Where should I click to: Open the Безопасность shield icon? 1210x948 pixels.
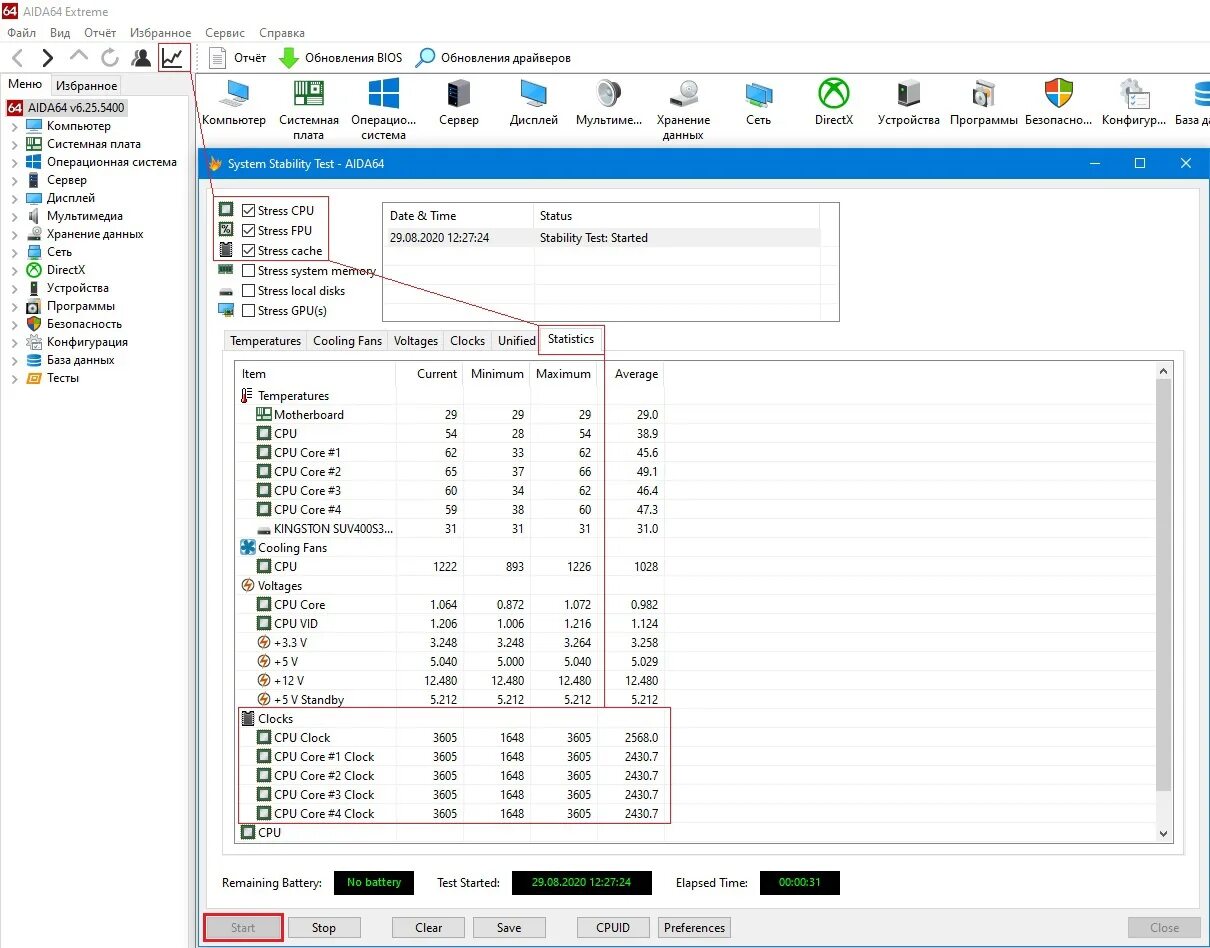coord(1059,103)
